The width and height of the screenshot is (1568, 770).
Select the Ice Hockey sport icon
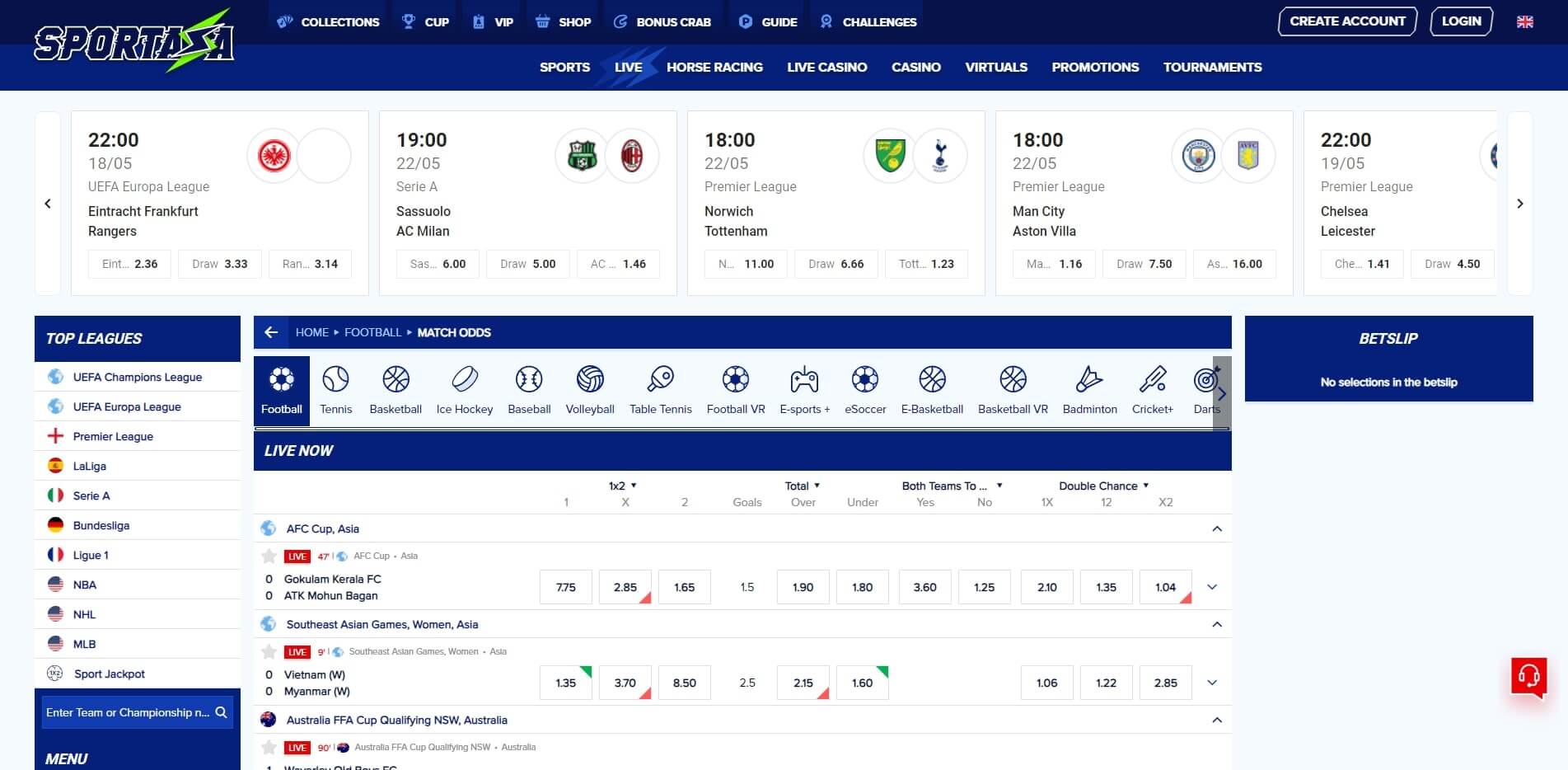click(465, 380)
